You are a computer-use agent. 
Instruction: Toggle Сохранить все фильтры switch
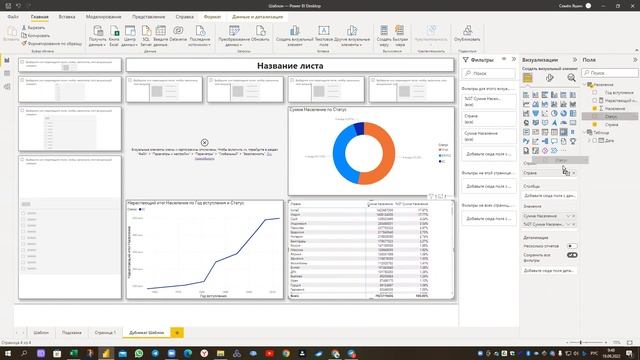572,255
